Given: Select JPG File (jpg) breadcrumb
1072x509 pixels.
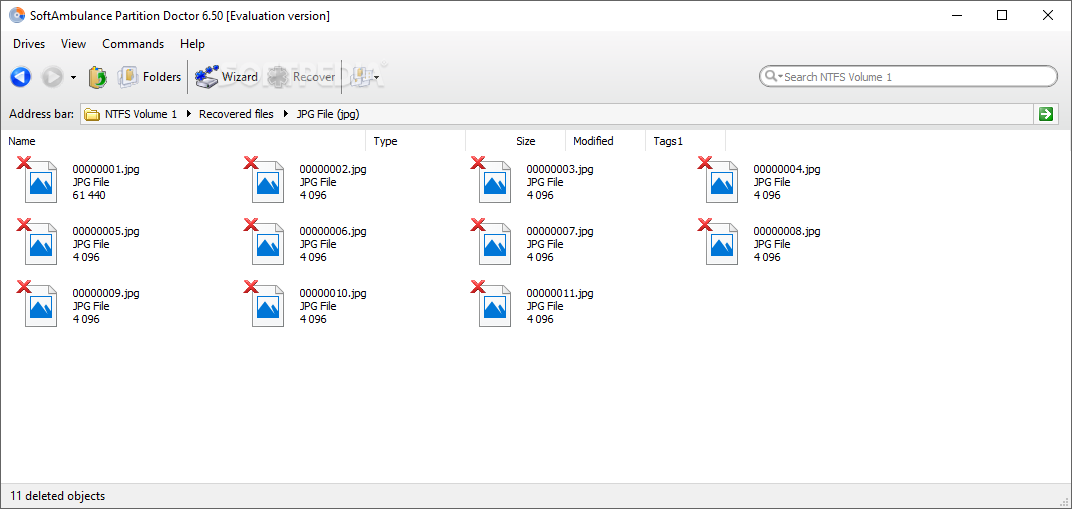Looking at the screenshot, I should [x=328, y=114].
